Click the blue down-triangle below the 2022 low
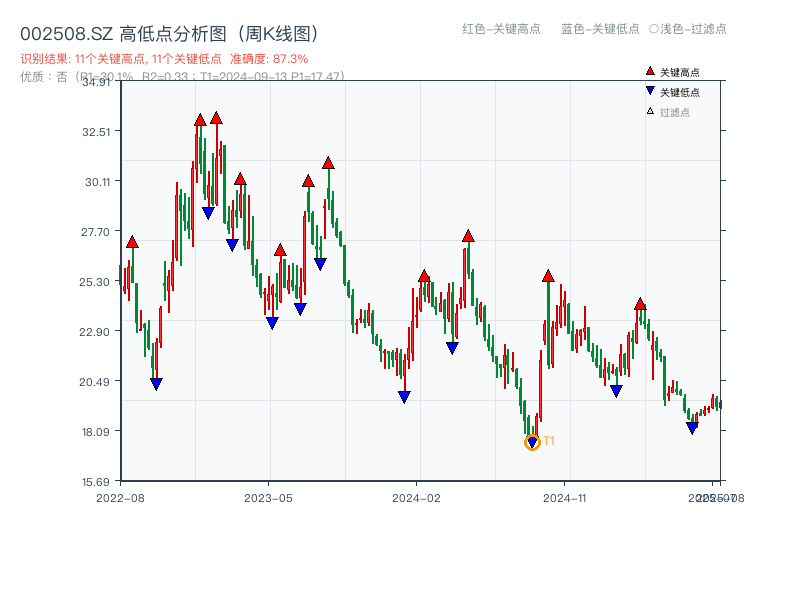The width and height of the screenshot is (800, 600). (156, 383)
